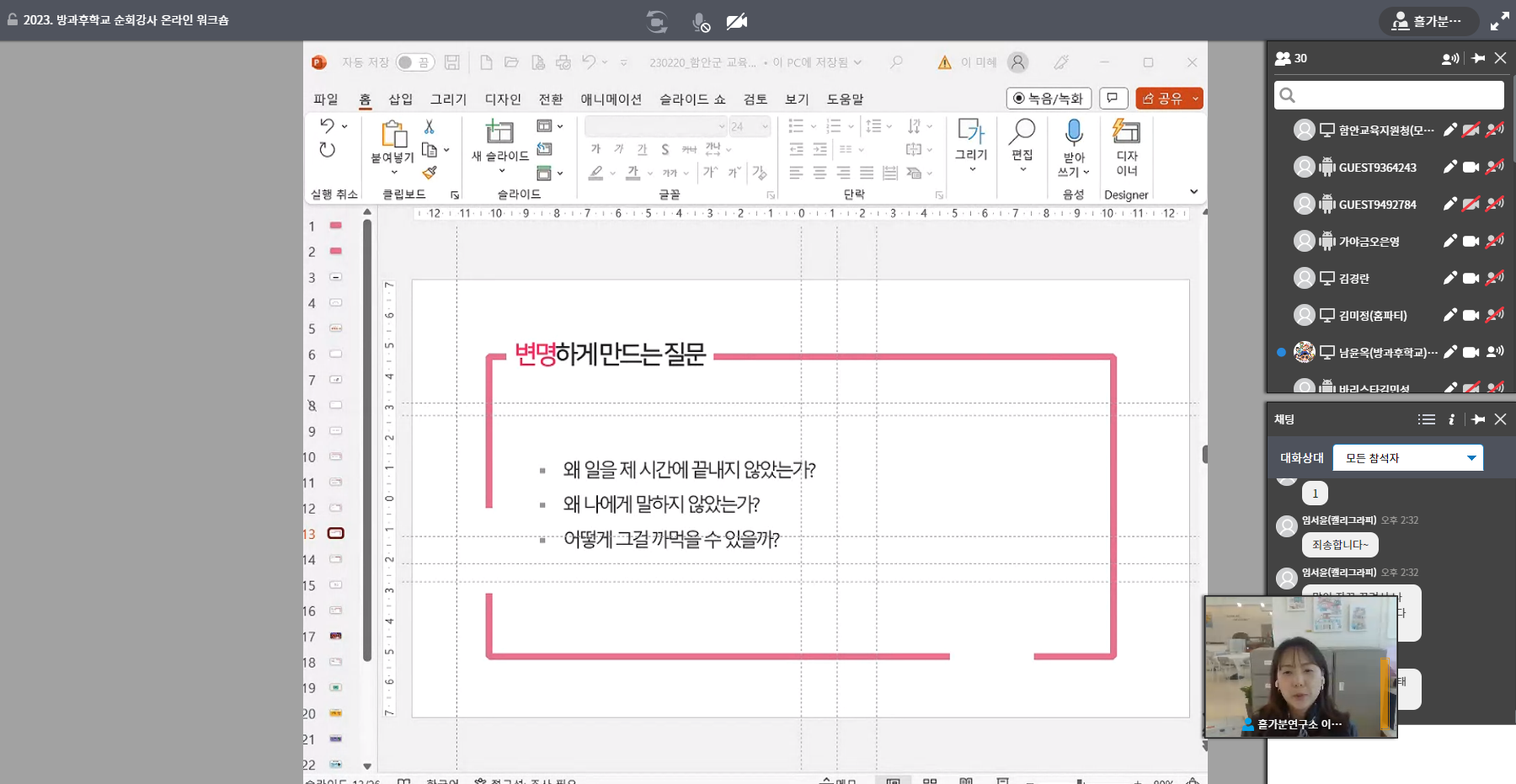Screen dimensions: 1516x784
Task: Open the highlight color dropdown arrow
Action: click(612, 173)
